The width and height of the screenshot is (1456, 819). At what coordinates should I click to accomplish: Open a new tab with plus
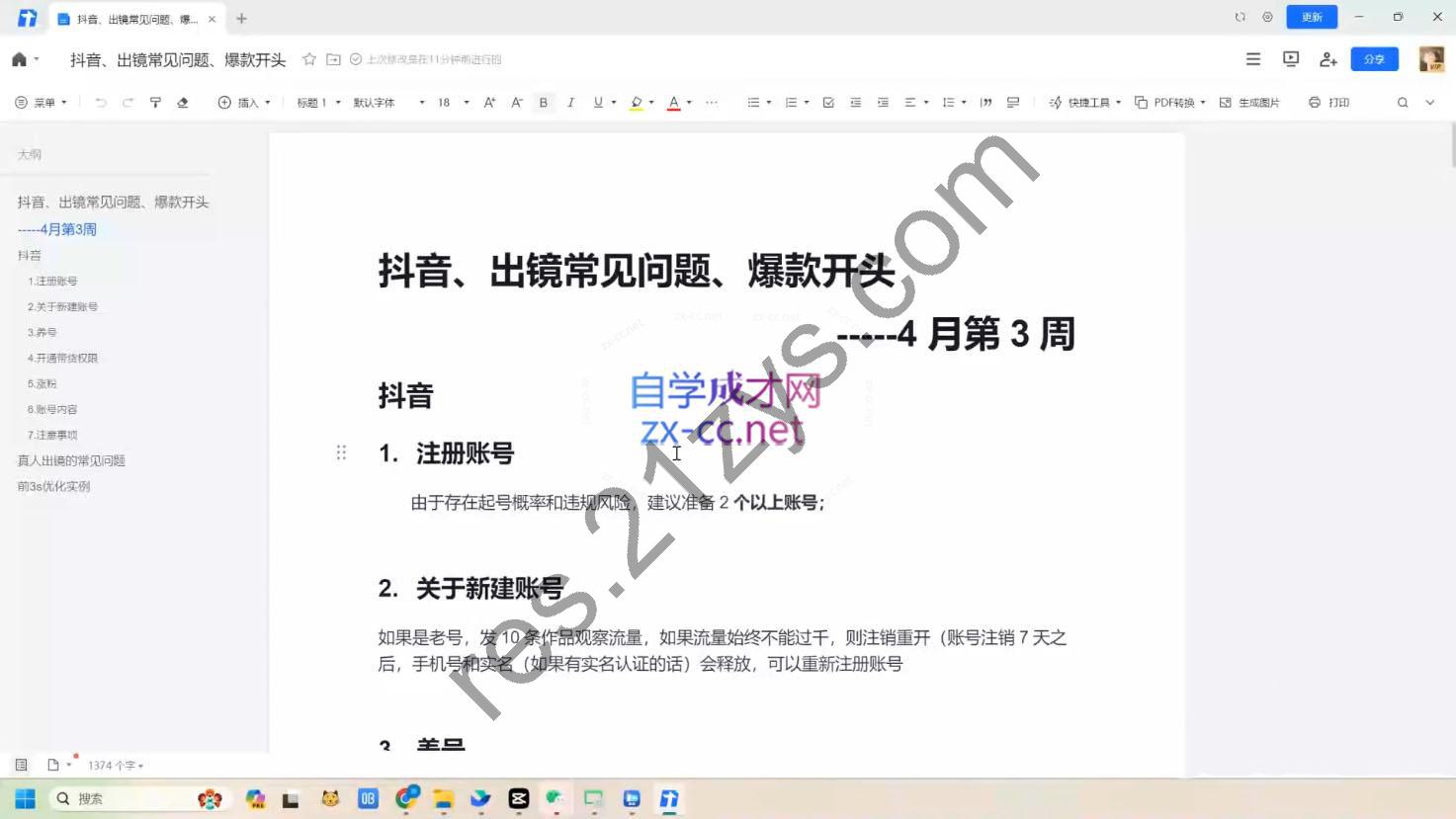coord(241,18)
